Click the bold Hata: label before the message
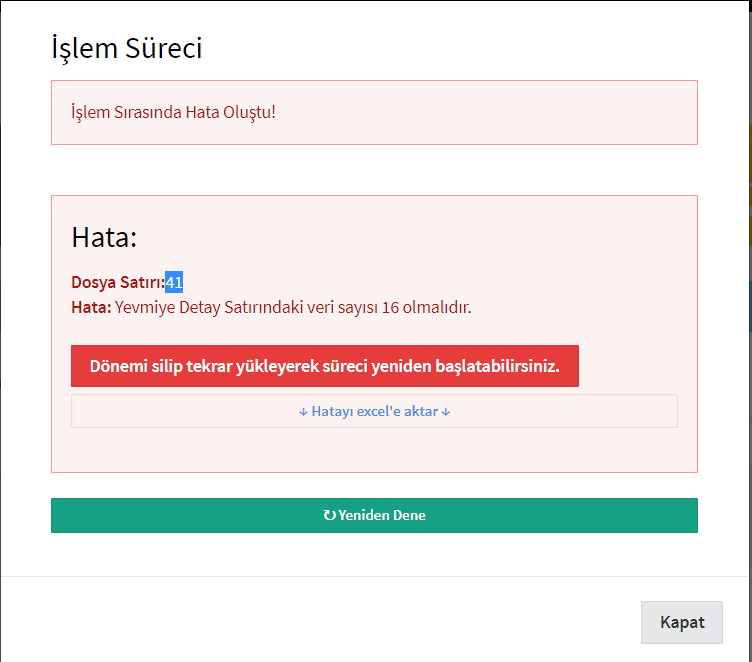Image resolution: width=752 pixels, height=662 pixels. point(91,307)
